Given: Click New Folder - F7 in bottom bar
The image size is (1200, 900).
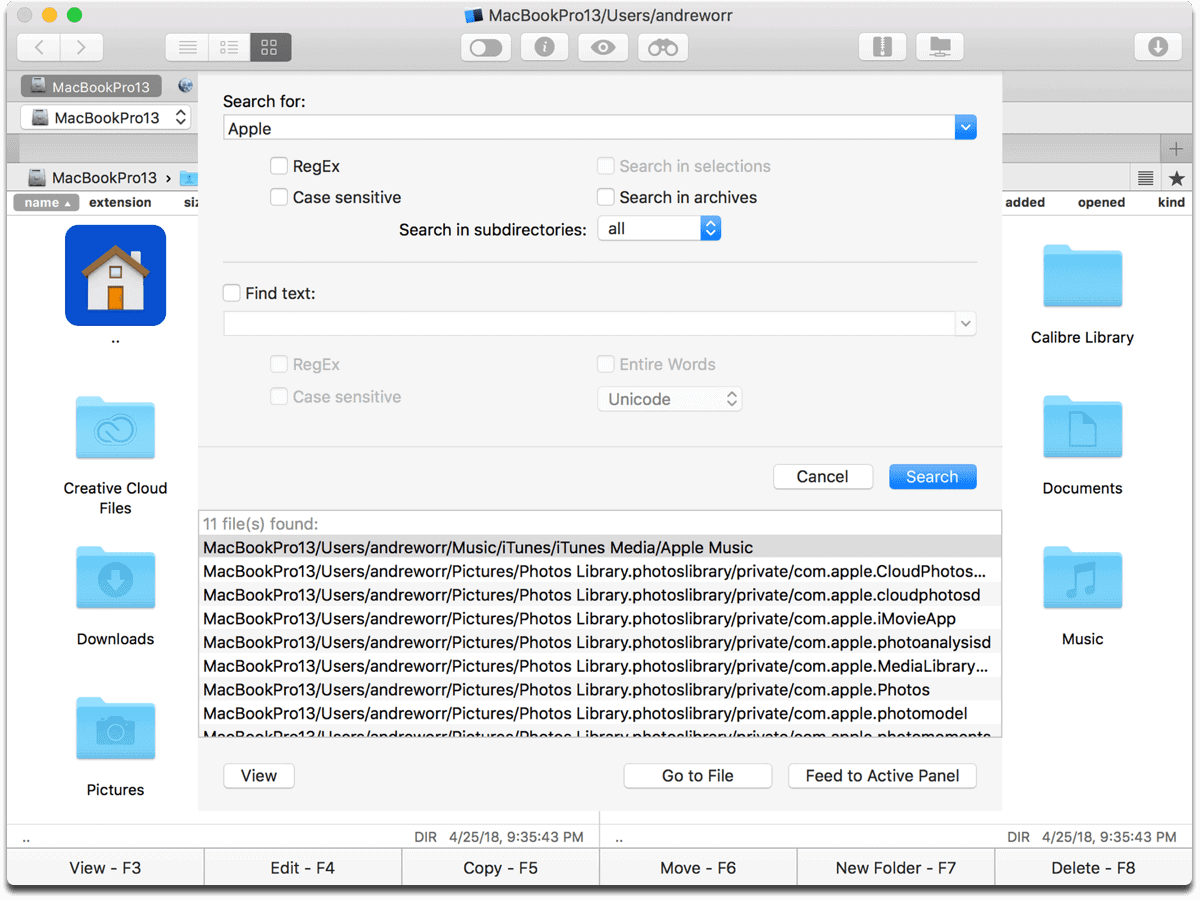Looking at the screenshot, I should click(896, 868).
